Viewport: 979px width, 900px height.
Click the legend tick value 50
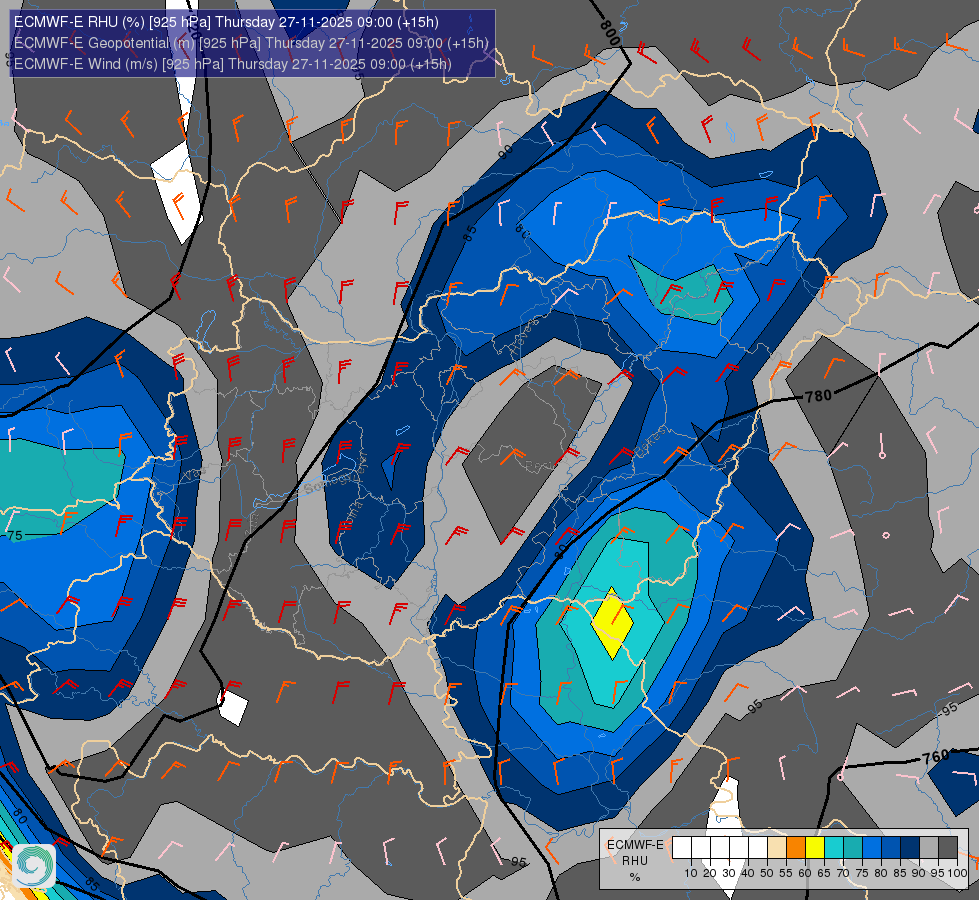tap(767, 873)
